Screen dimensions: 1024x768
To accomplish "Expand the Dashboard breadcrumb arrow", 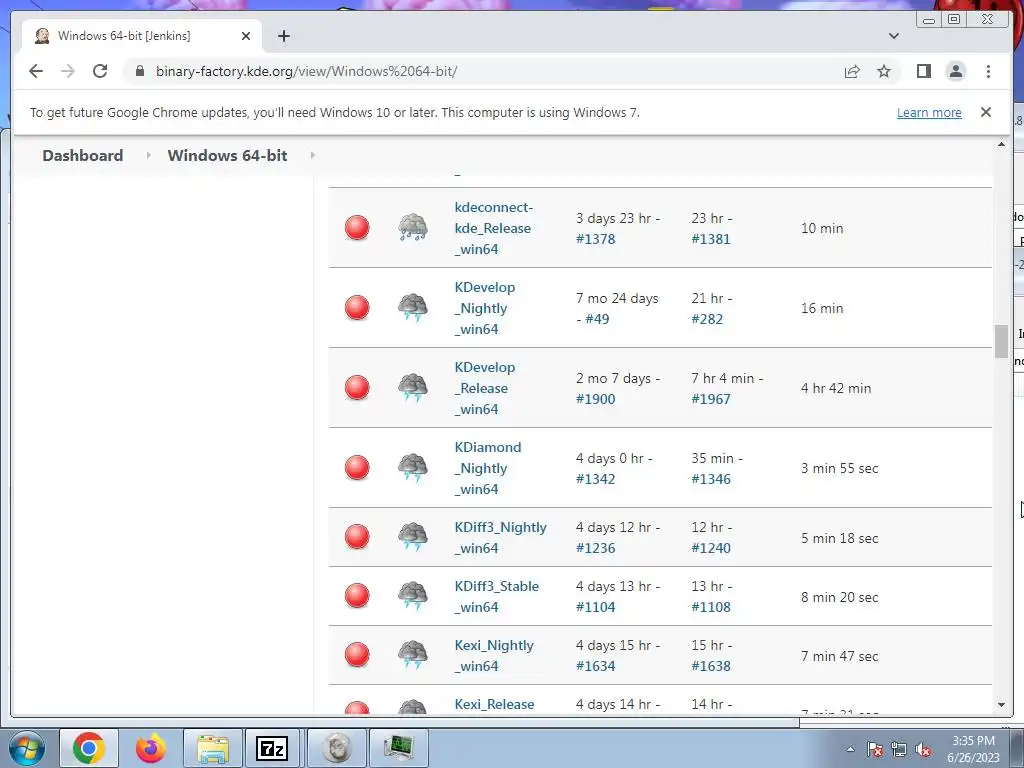I will point(148,155).
